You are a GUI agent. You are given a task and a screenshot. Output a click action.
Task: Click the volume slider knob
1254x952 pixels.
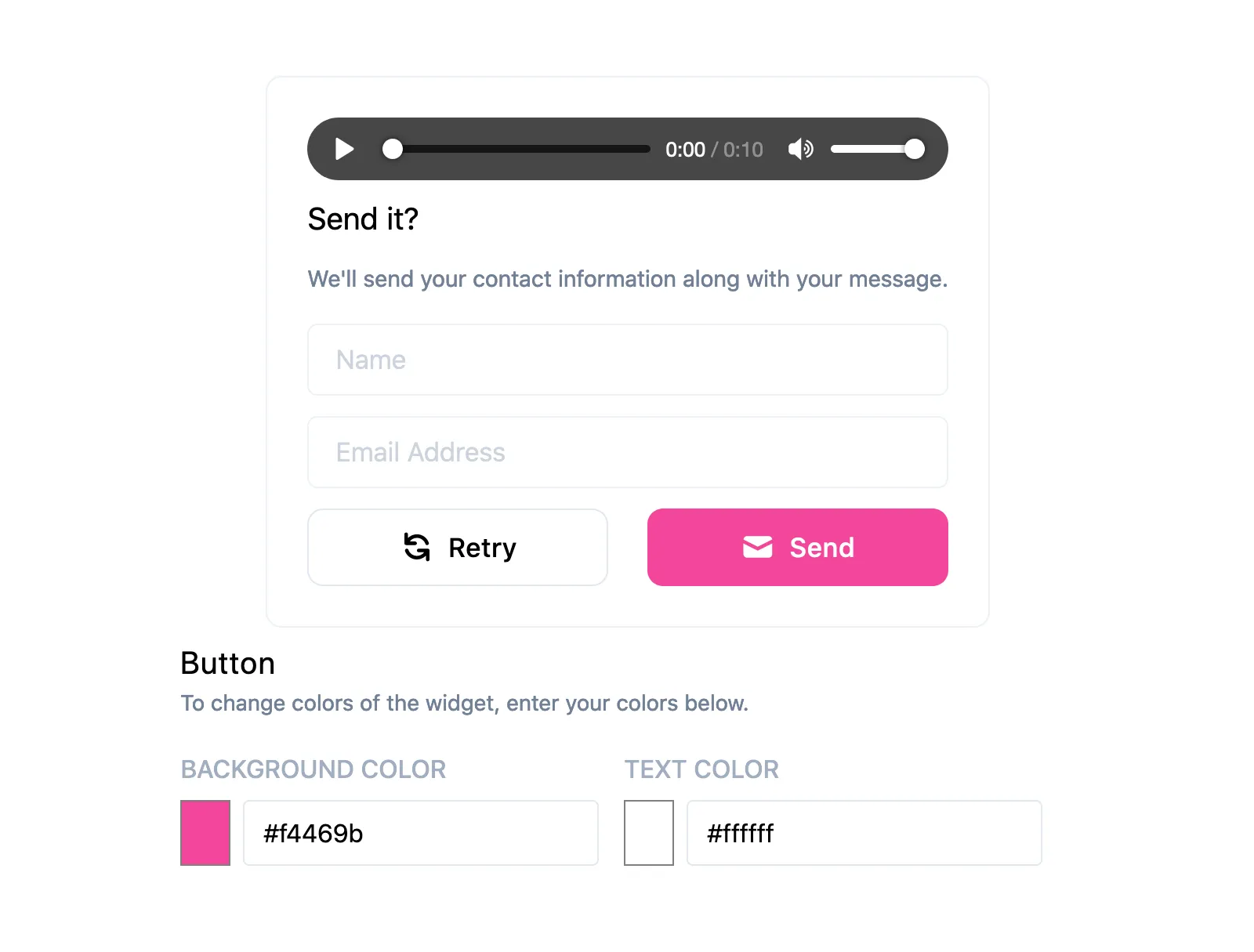[914, 149]
